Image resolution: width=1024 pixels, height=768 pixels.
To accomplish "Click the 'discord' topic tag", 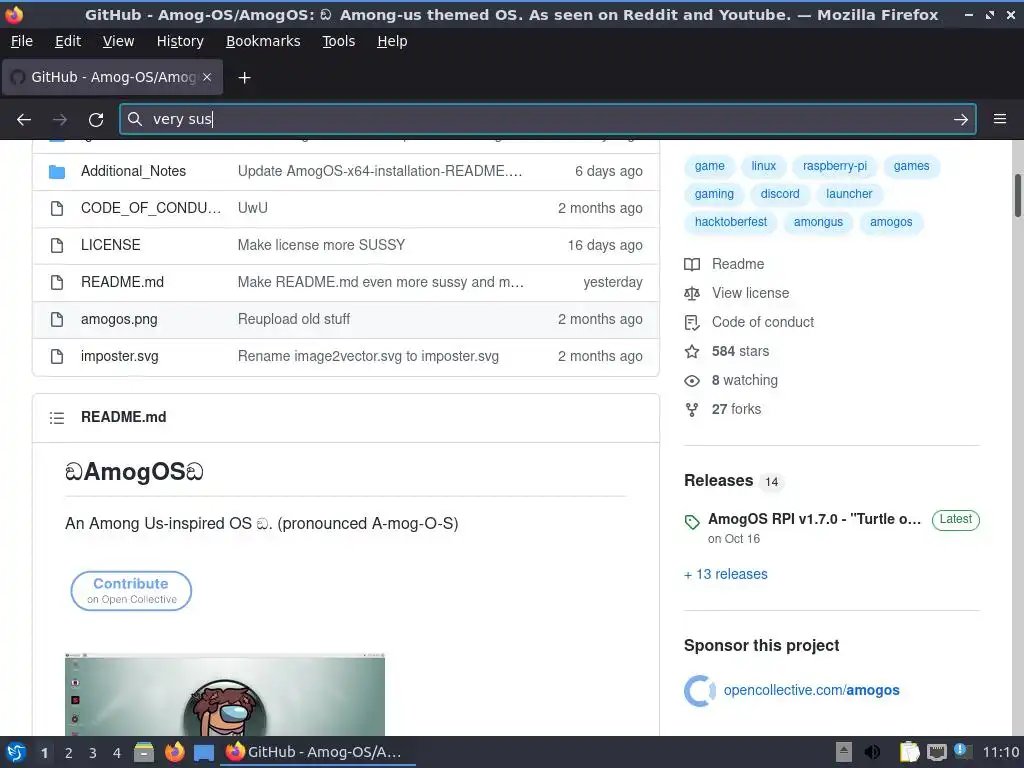I will pyautogui.click(x=780, y=195).
